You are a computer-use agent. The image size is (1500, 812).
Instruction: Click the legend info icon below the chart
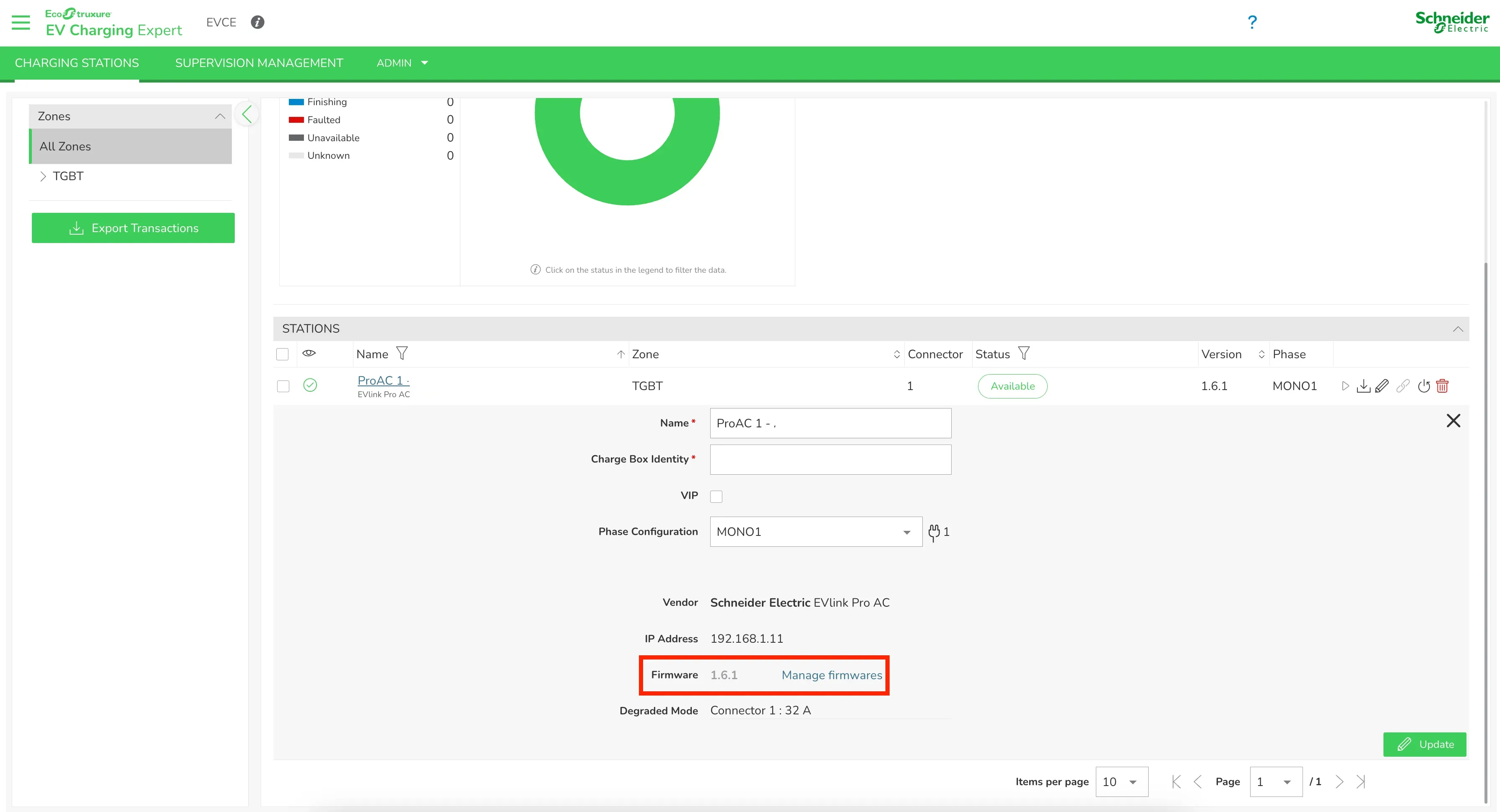(x=535, y=269)
